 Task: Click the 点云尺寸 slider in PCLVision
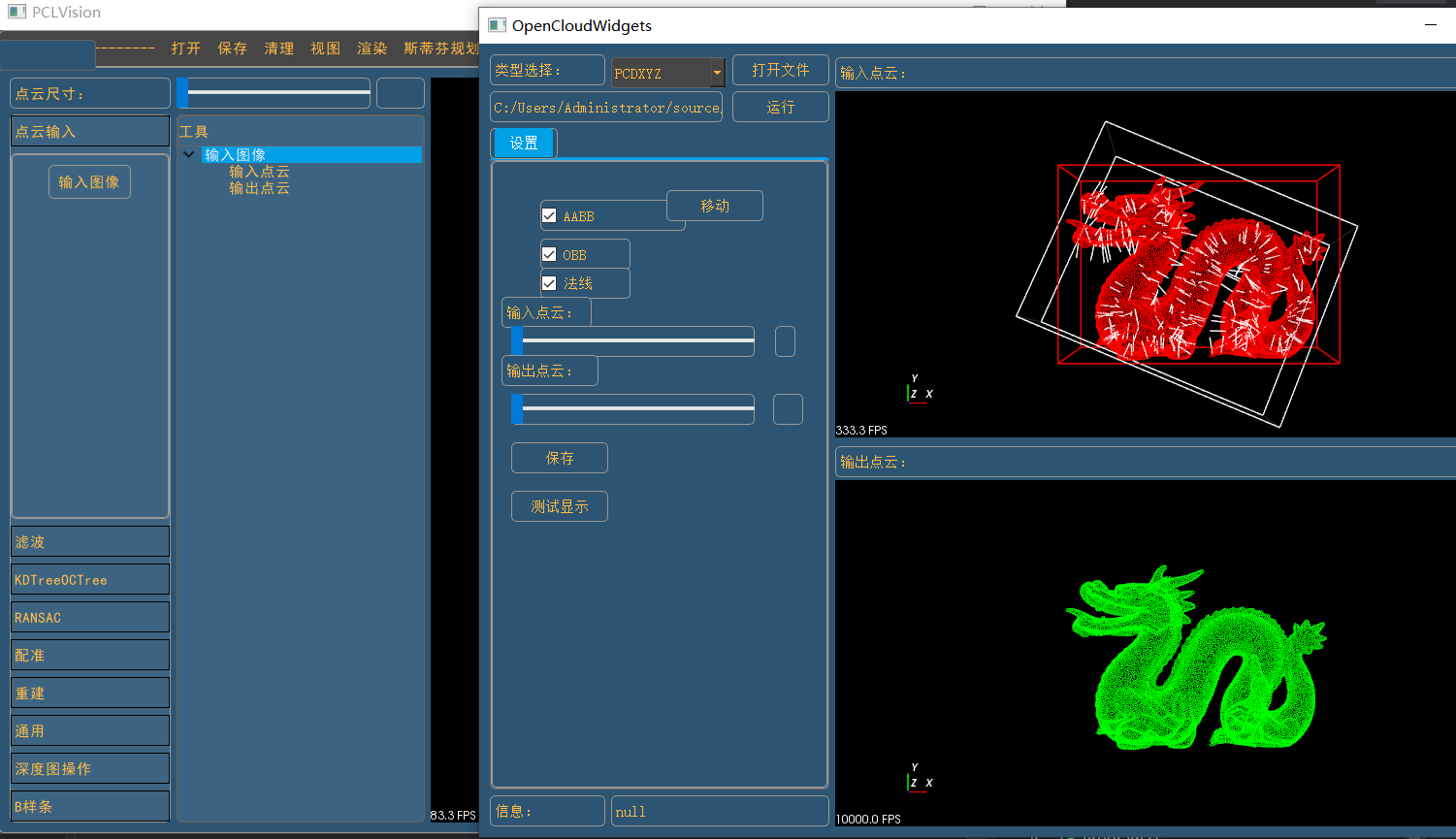coord(274,93)
